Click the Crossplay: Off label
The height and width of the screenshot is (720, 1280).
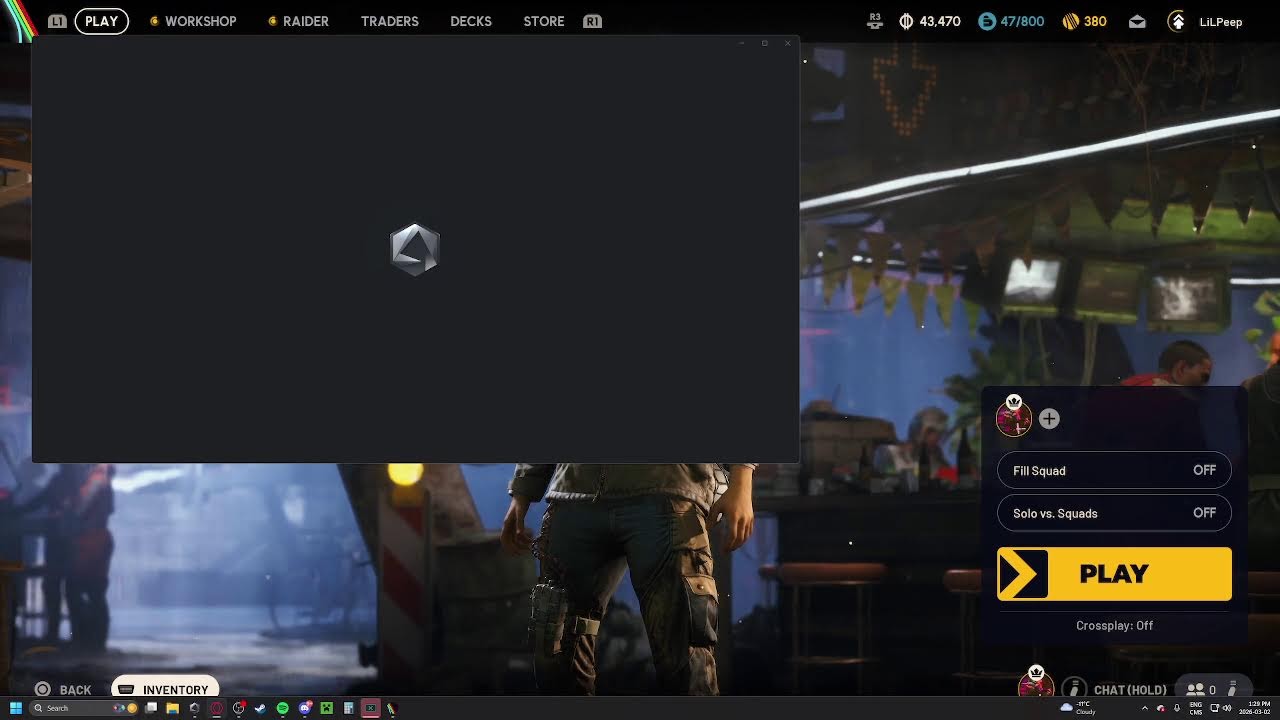[x=1114, y=625]
